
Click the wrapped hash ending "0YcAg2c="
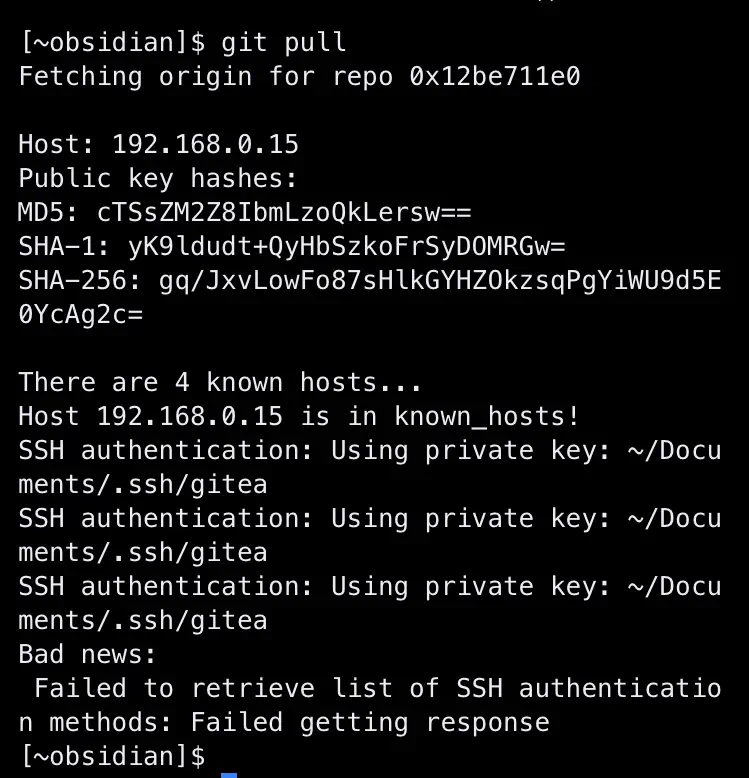tap(81, 314)
